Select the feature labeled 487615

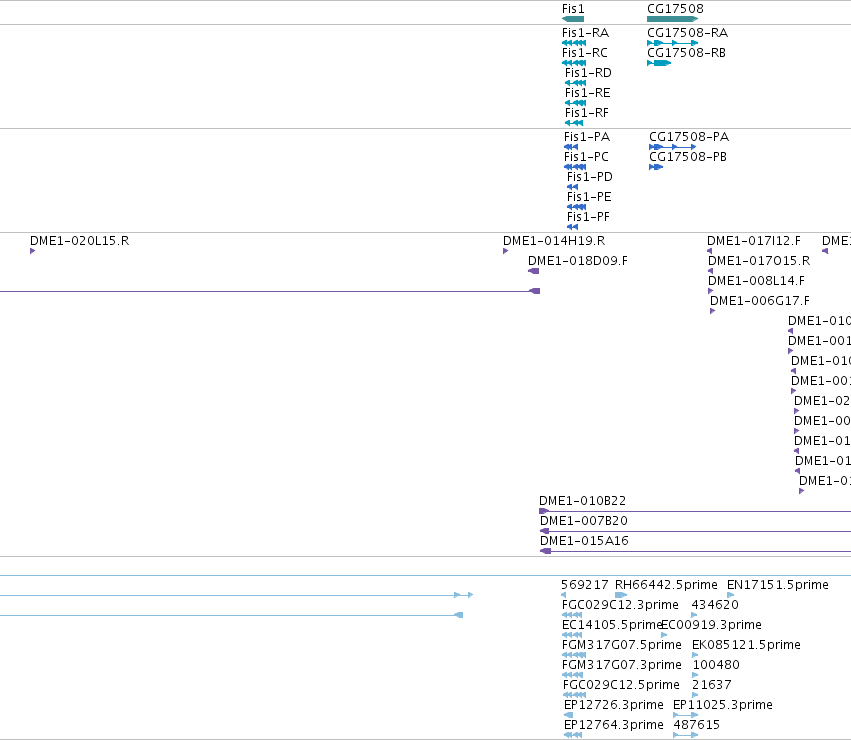(696, 726)
